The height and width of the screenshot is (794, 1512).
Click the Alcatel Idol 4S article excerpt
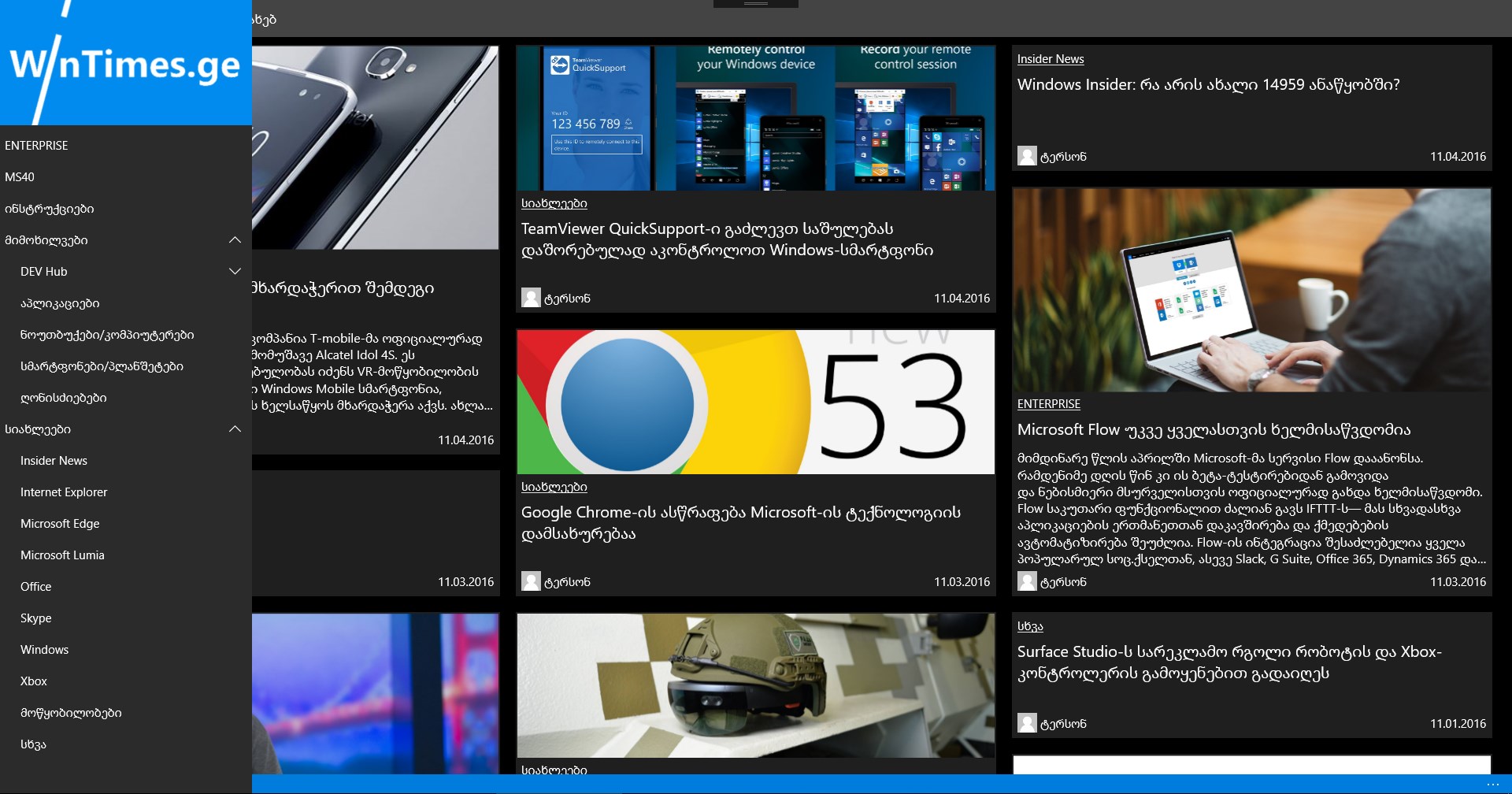(372, 372)
